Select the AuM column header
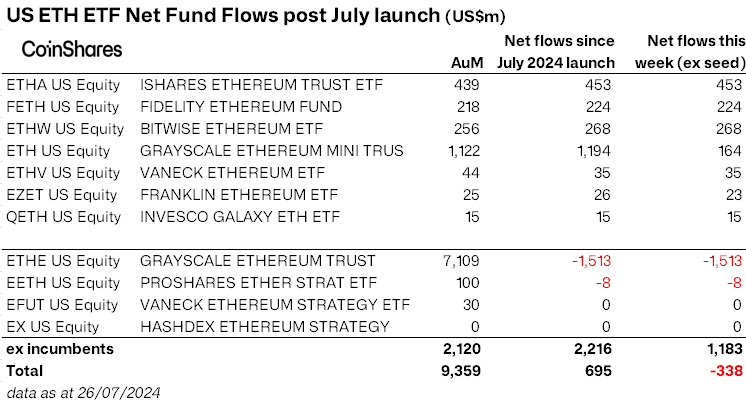The width and height of the screenshot is (746, 401). point(468,64)
